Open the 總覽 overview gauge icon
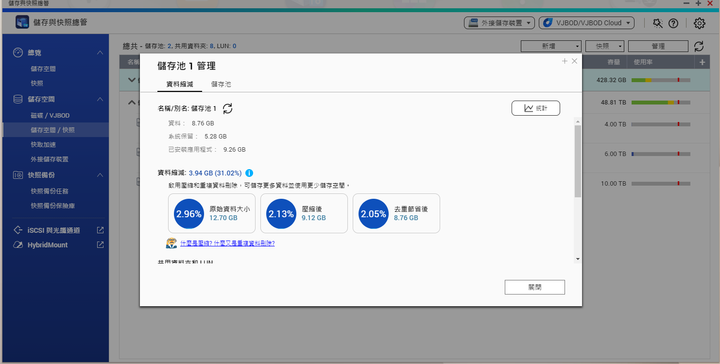The width and height of the screenshot is (720, 364). [x=17, y=53]
